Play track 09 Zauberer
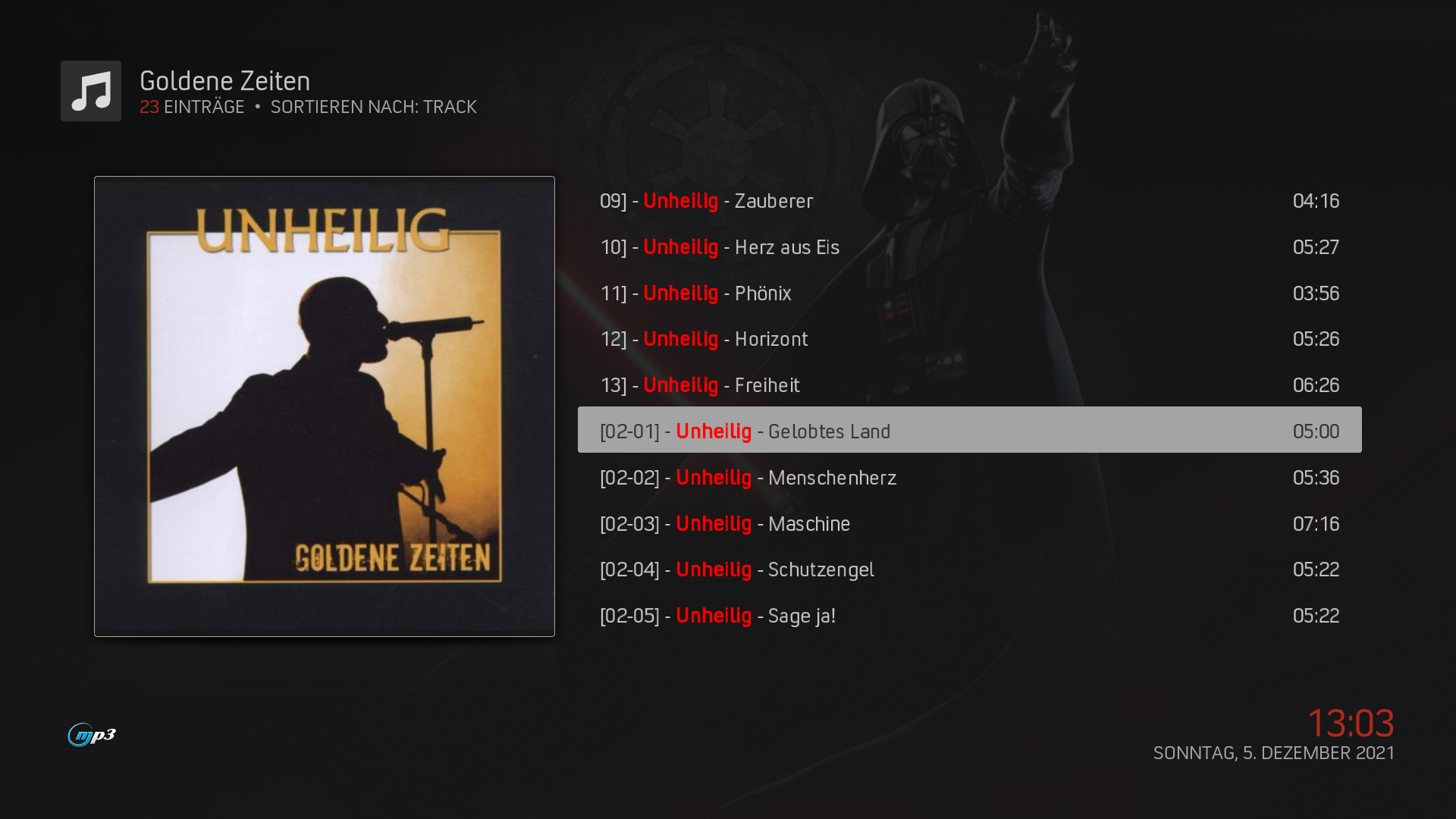Image resolution: width=1456 pixels, height=819 pixels. click(x=969, y=201)
